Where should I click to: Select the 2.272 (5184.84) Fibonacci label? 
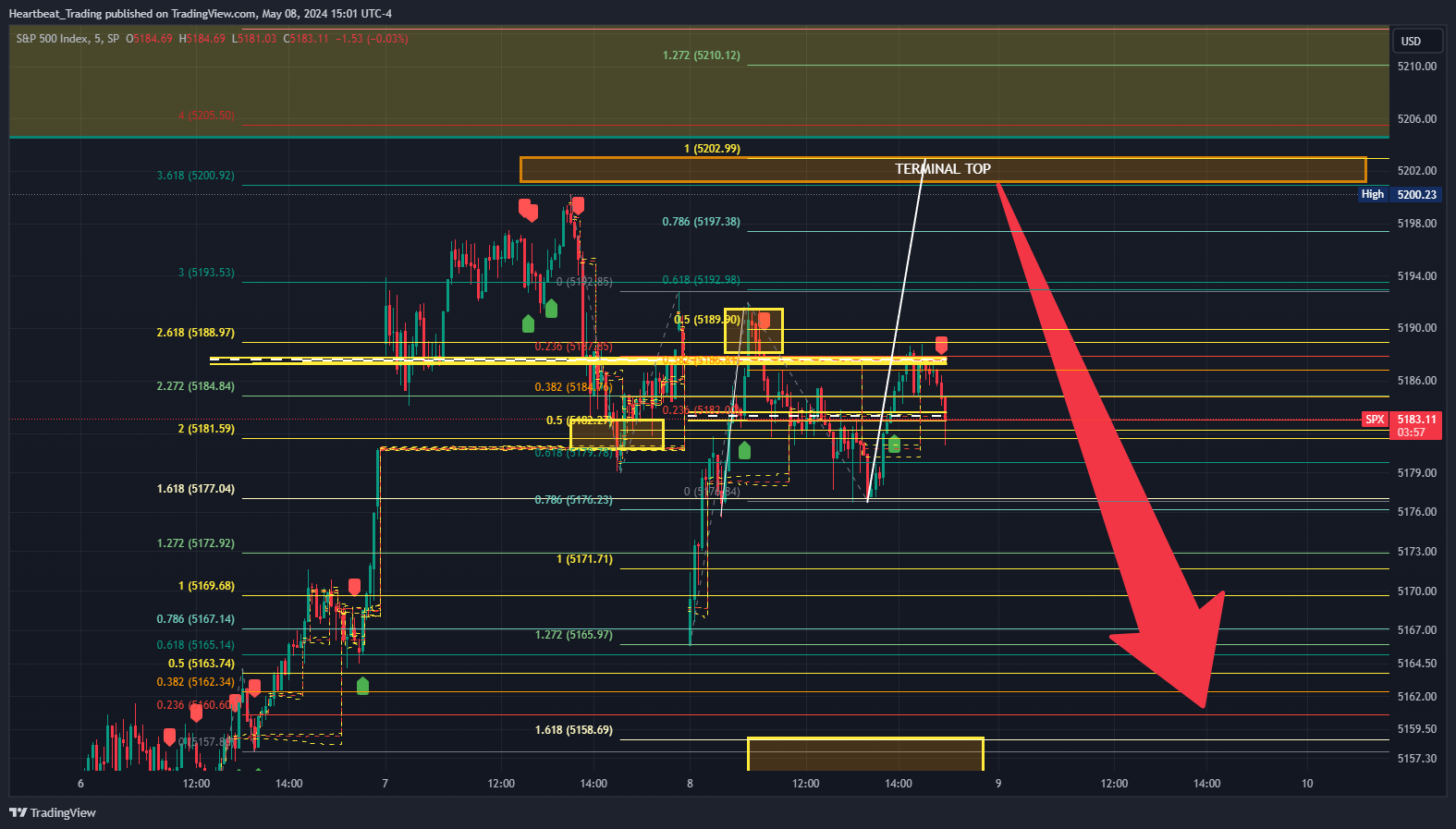coord(195,386)
